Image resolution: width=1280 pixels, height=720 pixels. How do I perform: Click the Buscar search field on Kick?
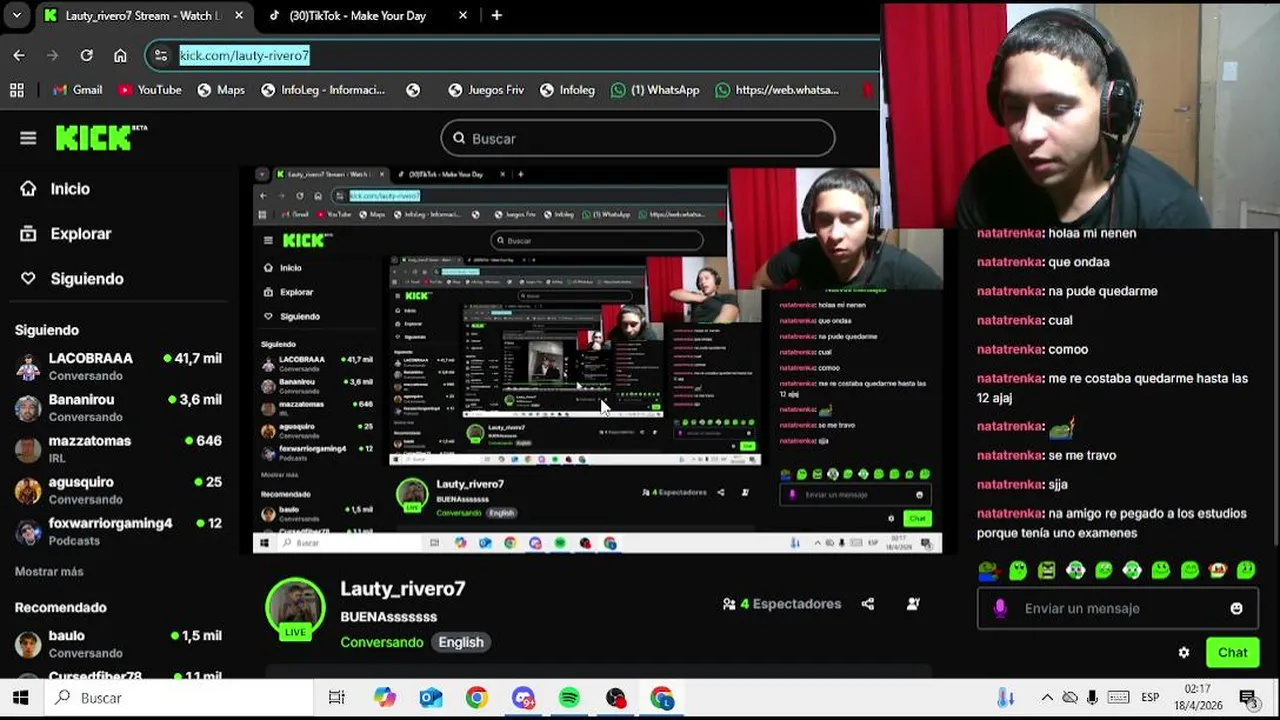point(637,138)
